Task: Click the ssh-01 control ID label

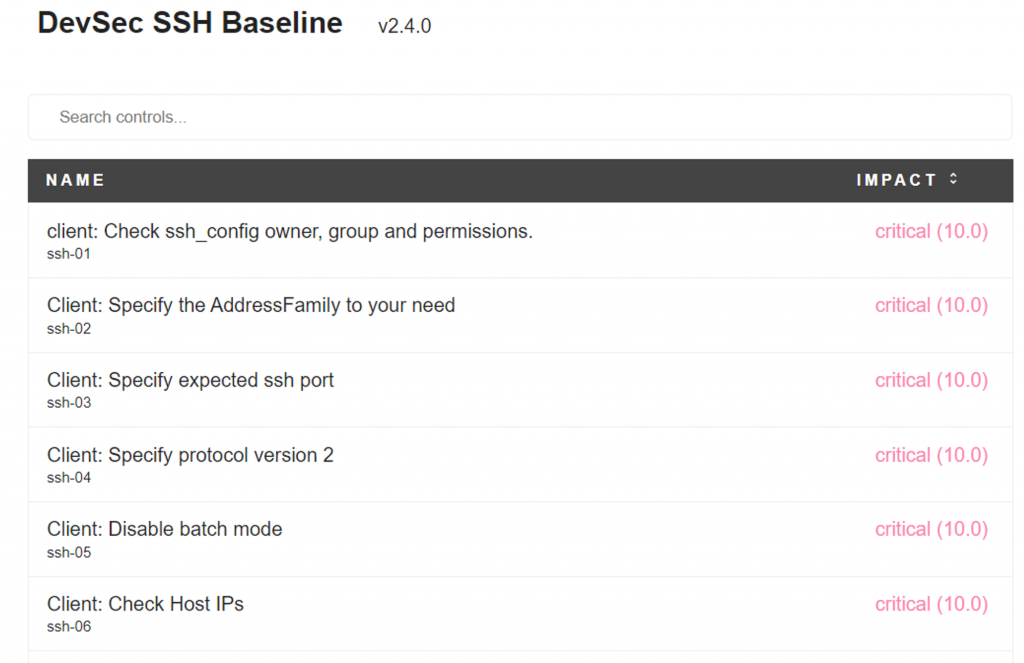Action: coord(69,254)
